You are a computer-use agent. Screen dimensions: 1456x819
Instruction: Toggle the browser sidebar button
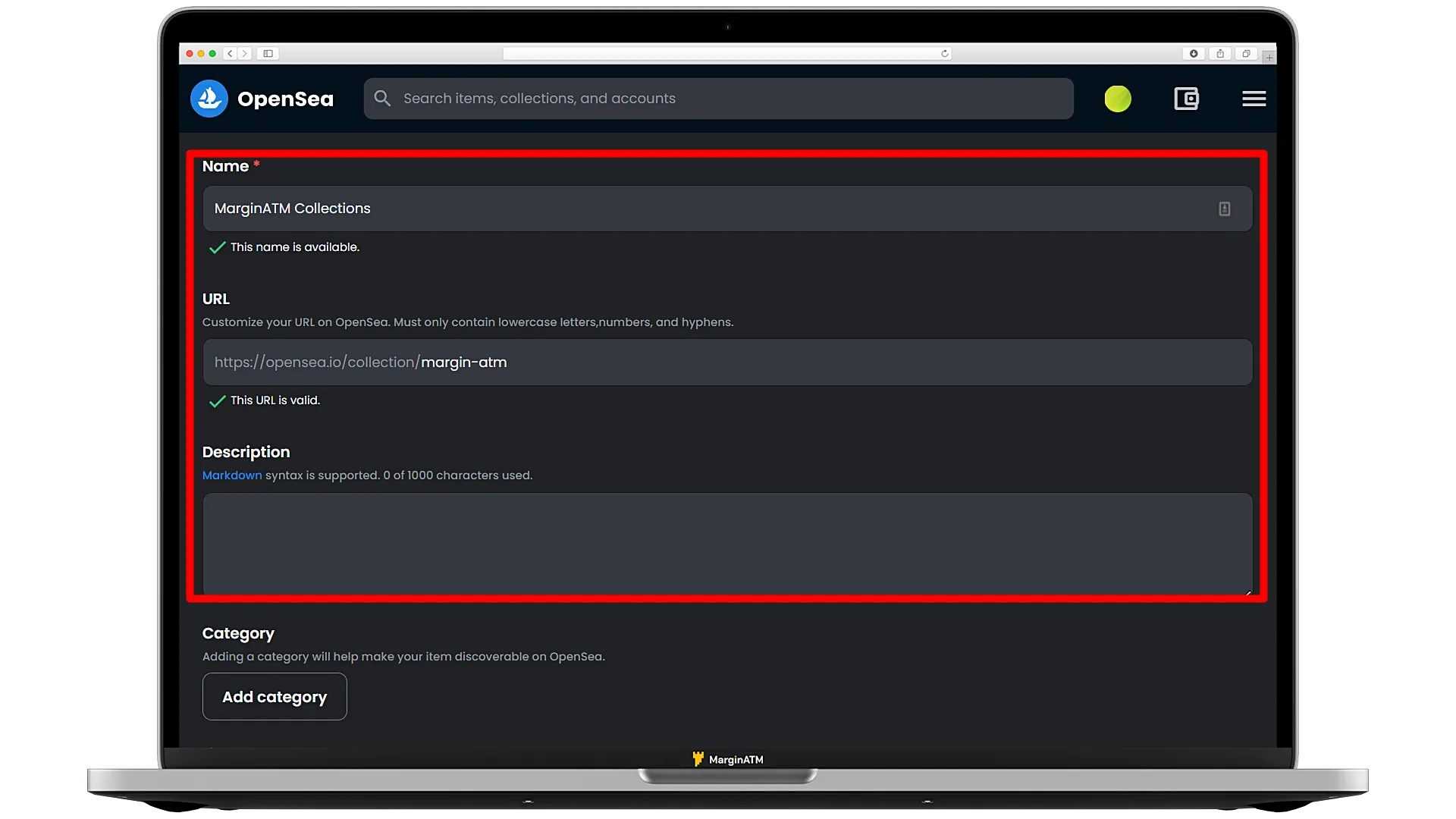click(268, 54)
